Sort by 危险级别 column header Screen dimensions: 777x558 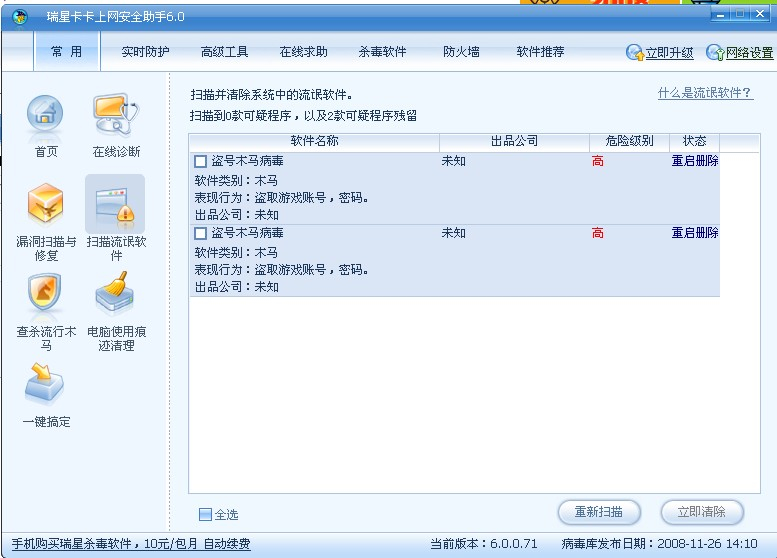629,141
